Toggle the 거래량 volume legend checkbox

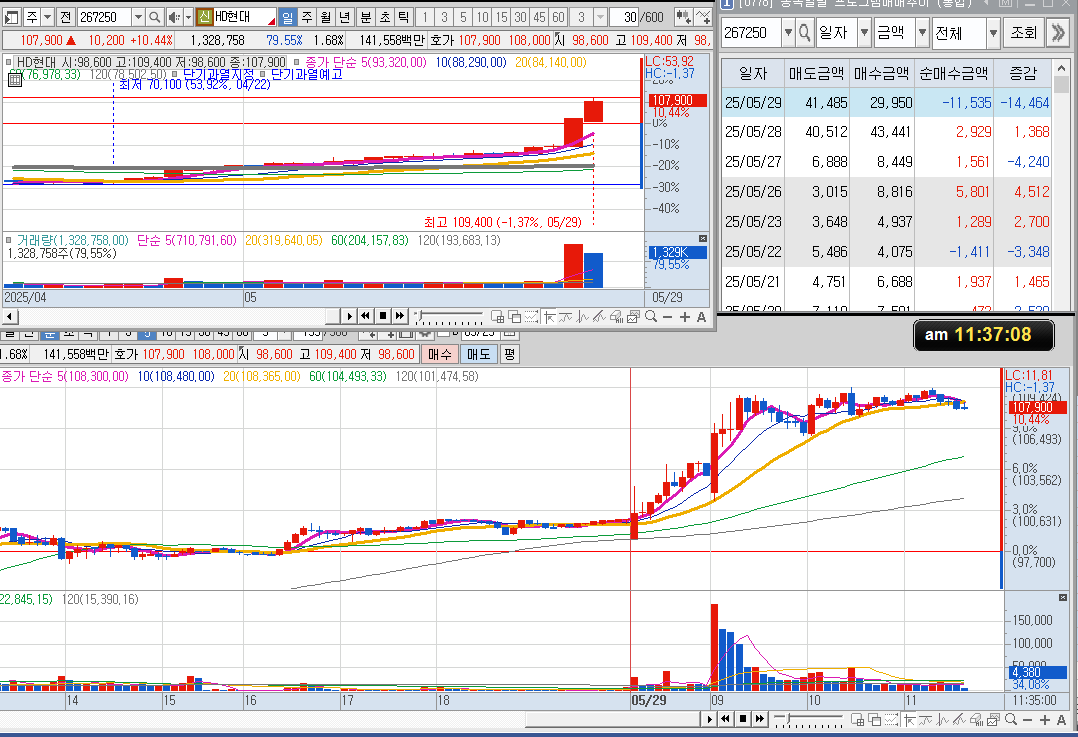click(8, 241)
